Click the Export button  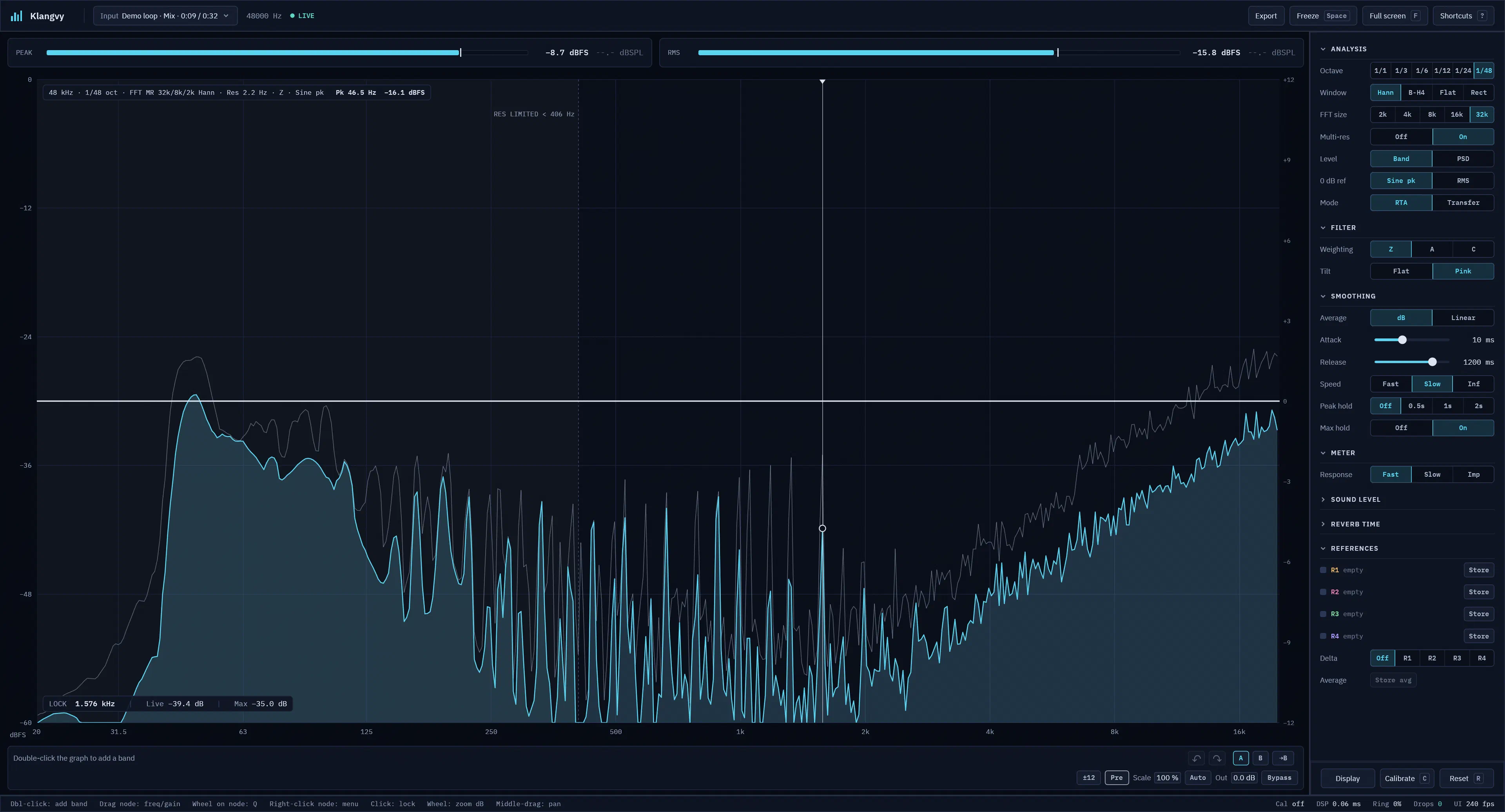click(x=1266, y=16)
